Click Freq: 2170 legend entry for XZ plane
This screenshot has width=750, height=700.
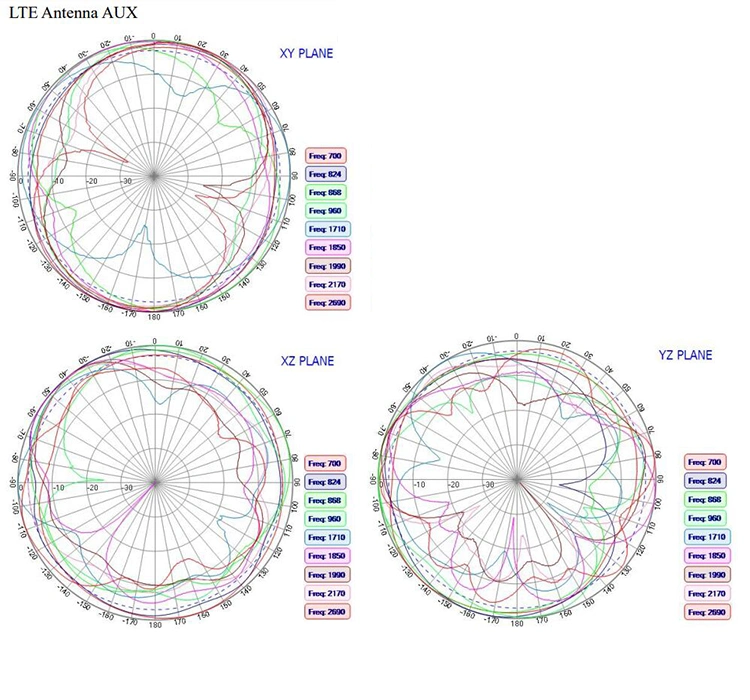tap(325, 592)
